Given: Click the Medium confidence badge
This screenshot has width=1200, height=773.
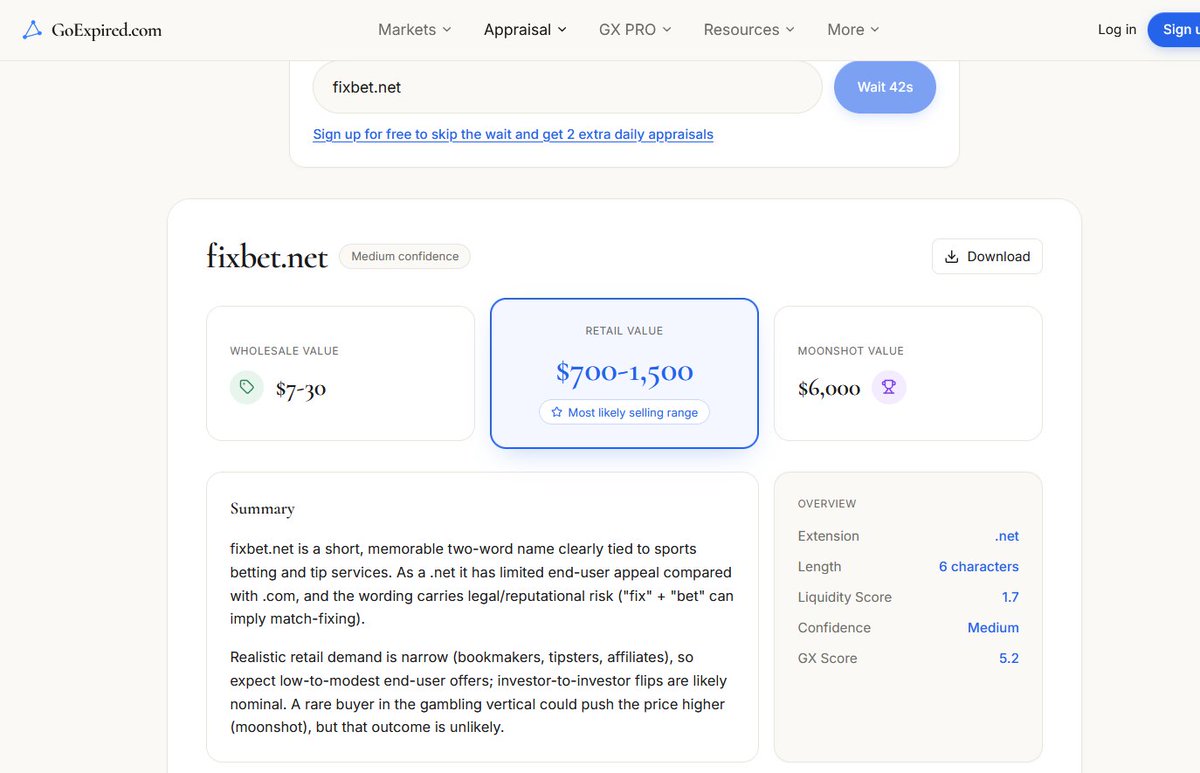Looking at the screenshot, I should tap(405, 256).
